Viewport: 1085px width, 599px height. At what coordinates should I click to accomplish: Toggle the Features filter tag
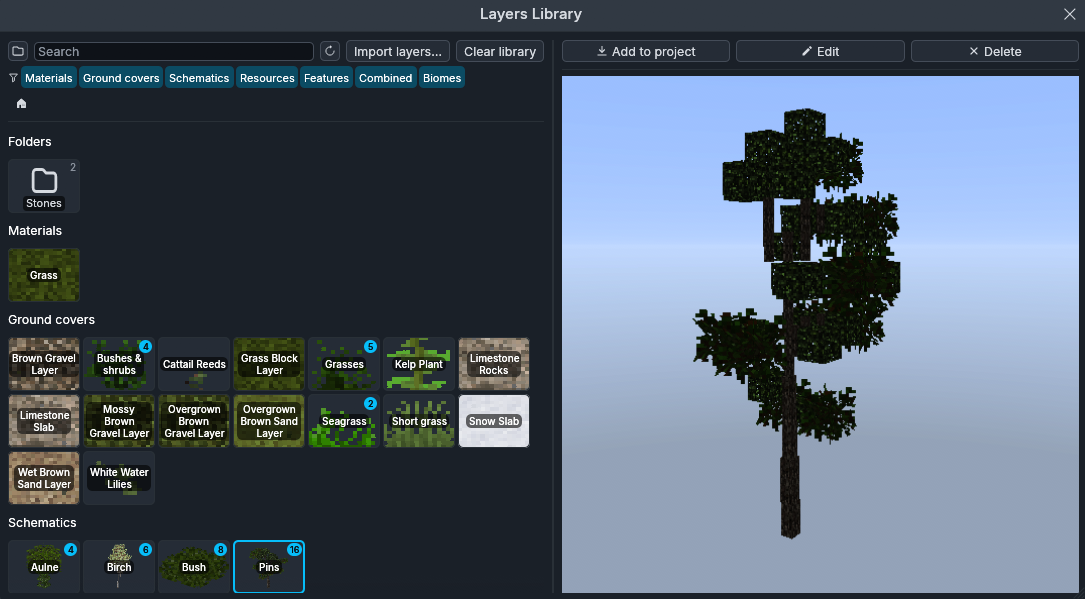pos(326,78)
